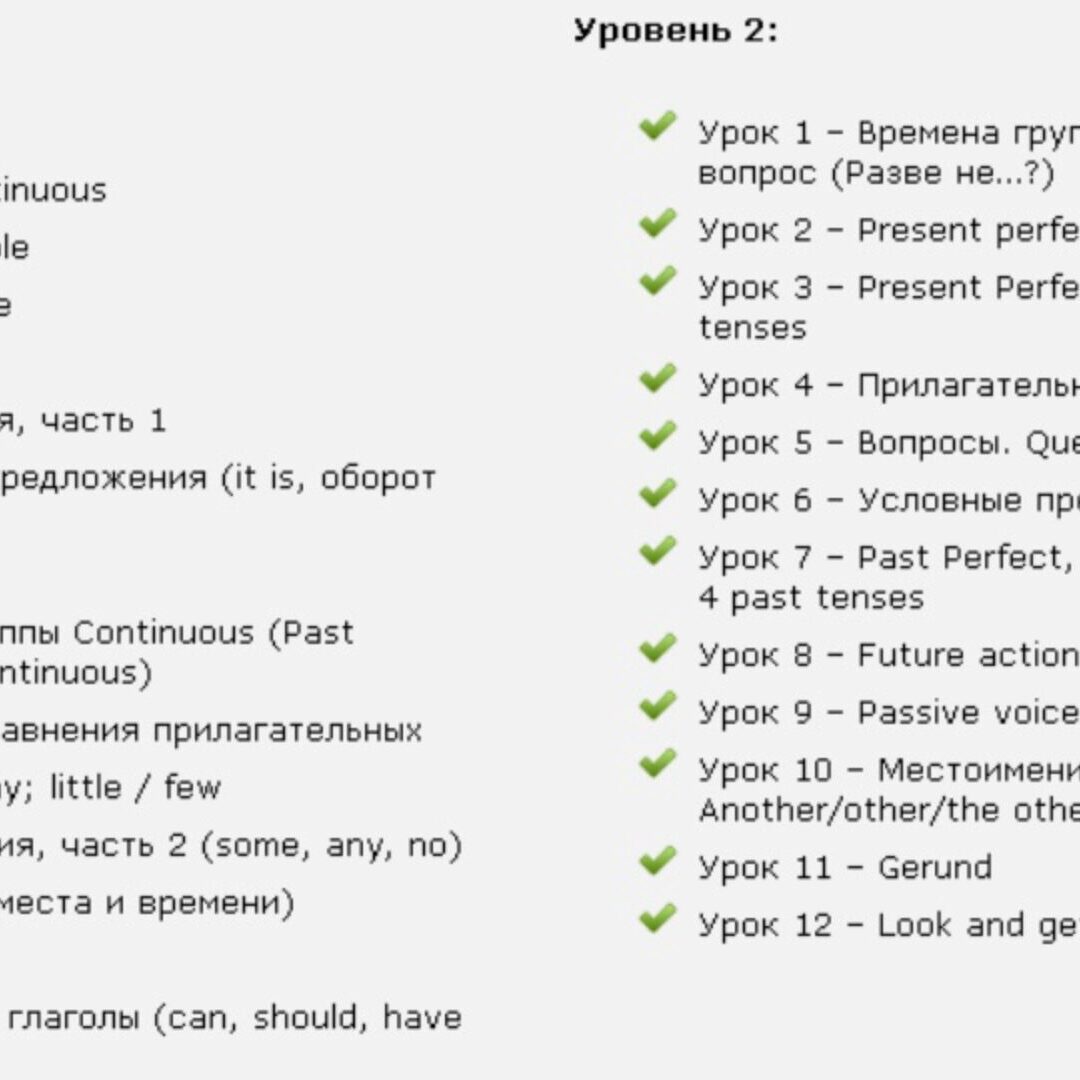Click the green tick beside Урок 12
This screenshot has height=1080, width=1080.
pyautogui.click(x=657, y=919)
